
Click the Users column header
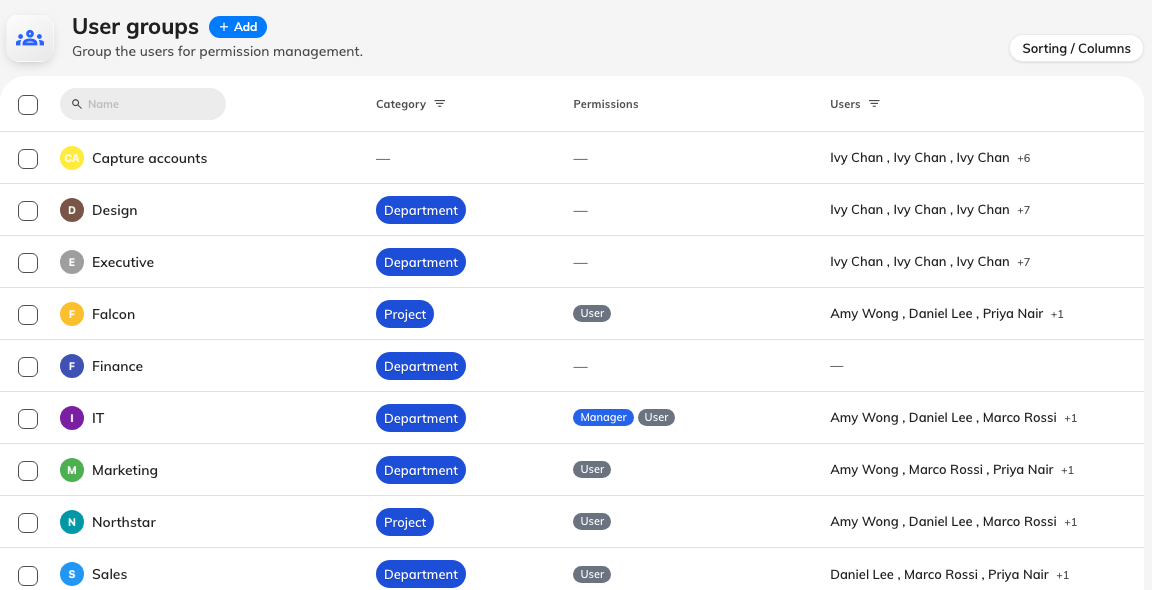click(845, 104)
